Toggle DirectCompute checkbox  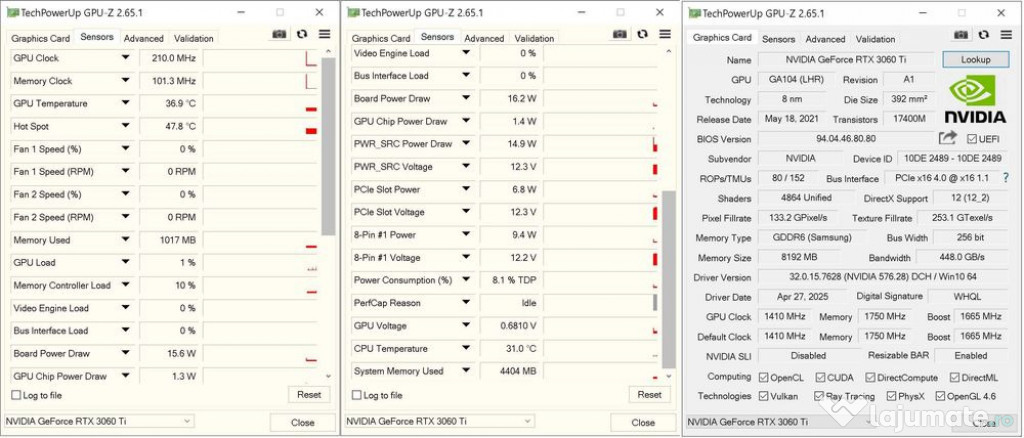tap(871, 377)
